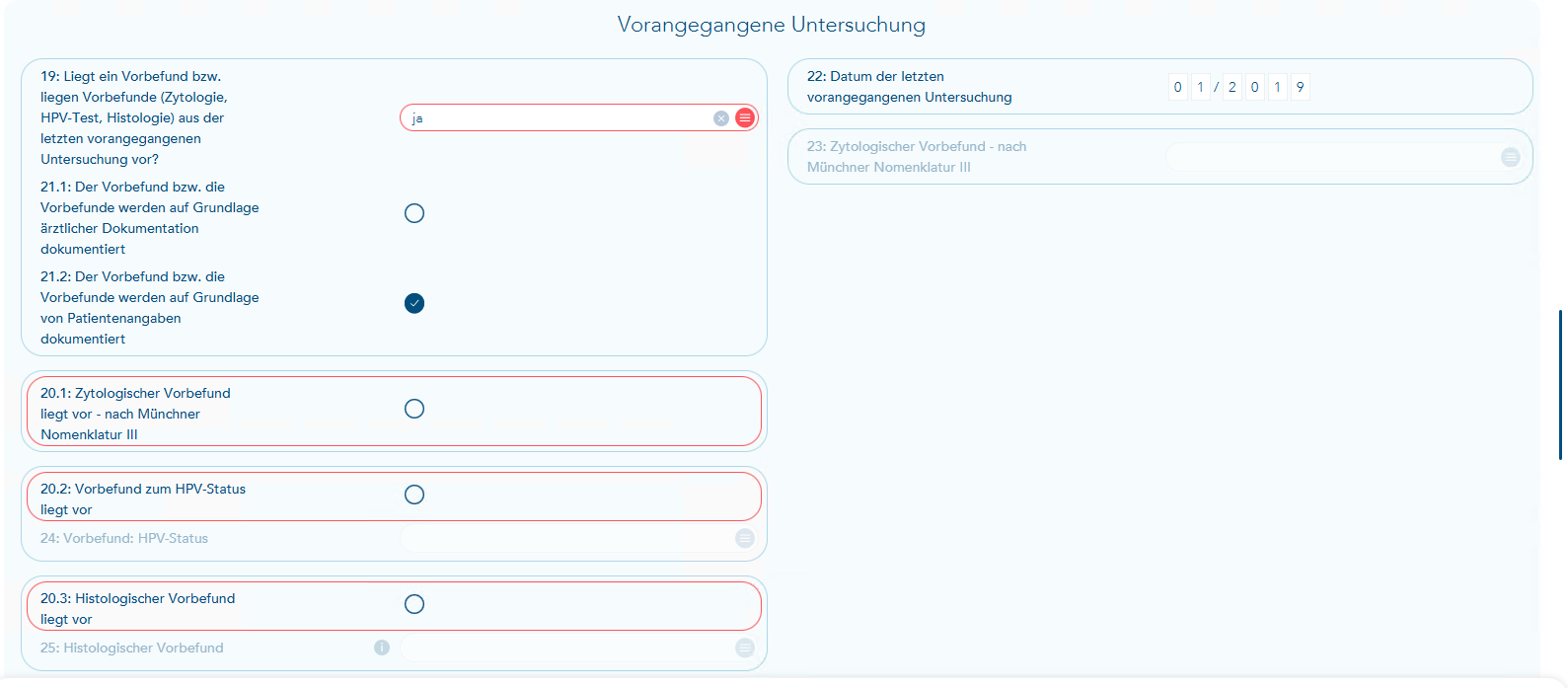1568x688 pixels.
Task: Clear the 'ja' value in field 19
Action: coord(721,118)
